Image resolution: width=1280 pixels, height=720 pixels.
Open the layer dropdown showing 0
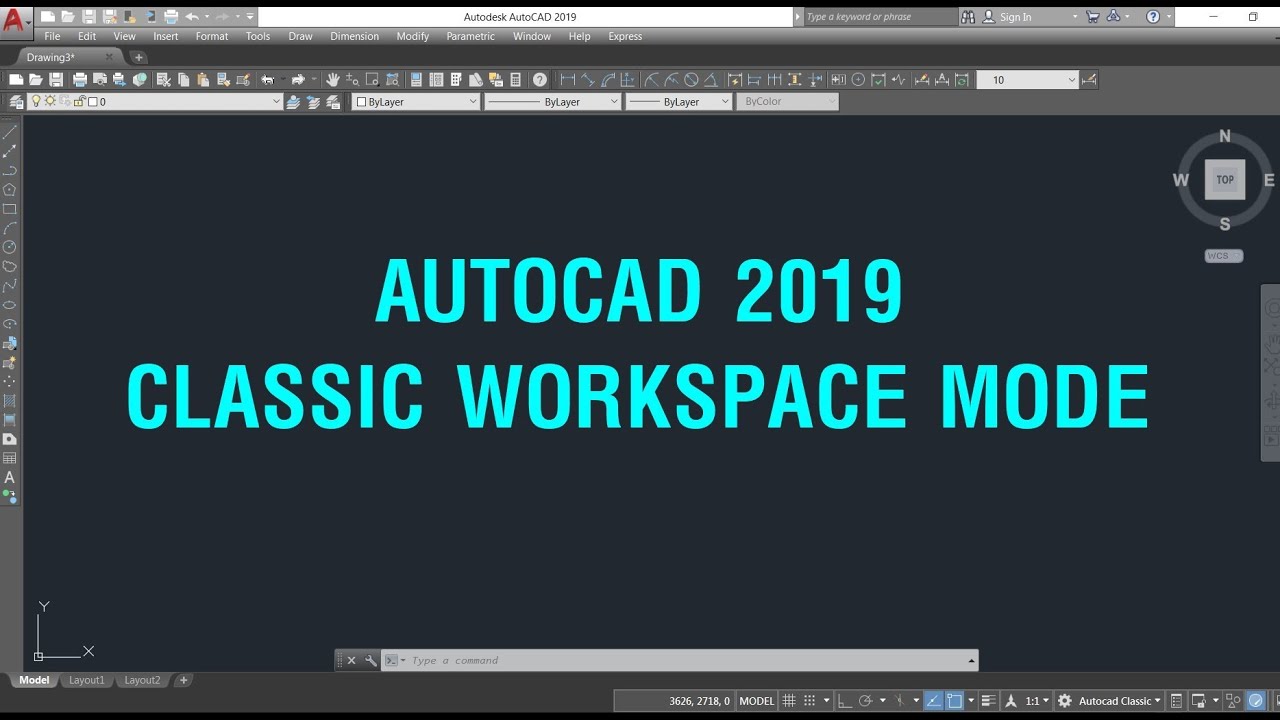[x=156, y=101]
